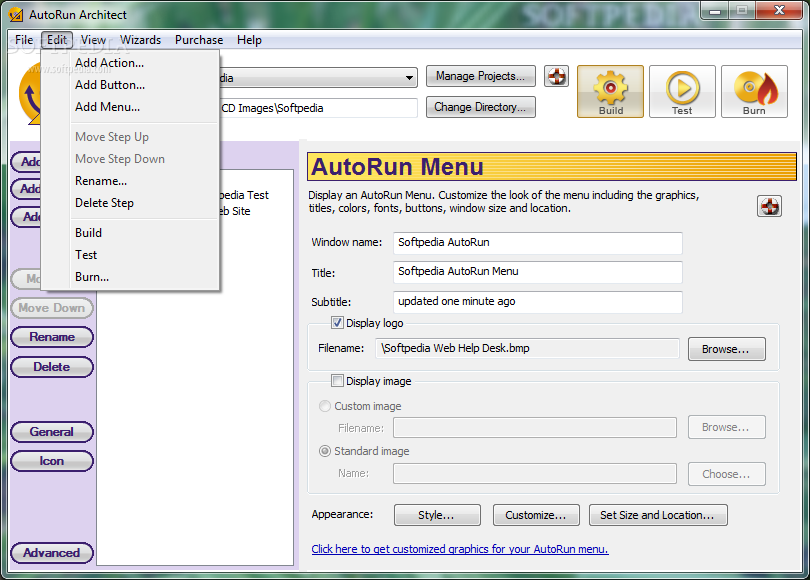Click the logo Filename path field
The height and width of the screenshot is (580, 810).
coord(527,349)
